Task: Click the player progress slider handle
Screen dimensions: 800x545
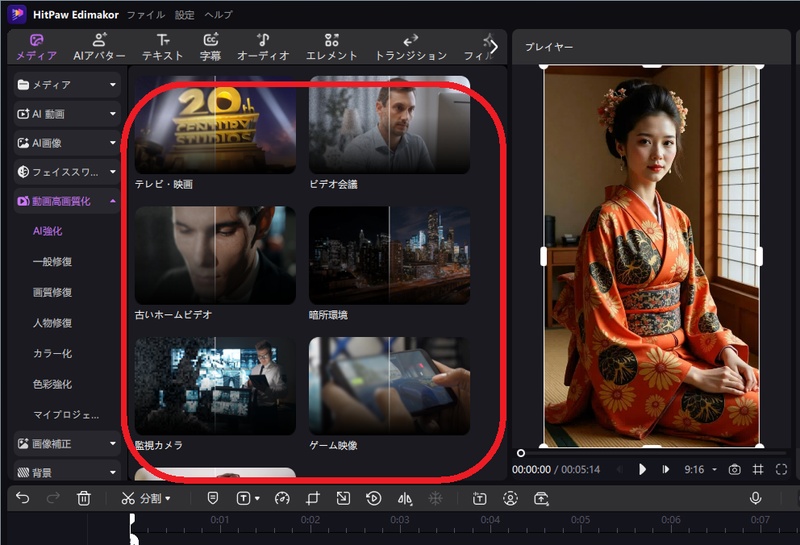Action: [521, 453]
